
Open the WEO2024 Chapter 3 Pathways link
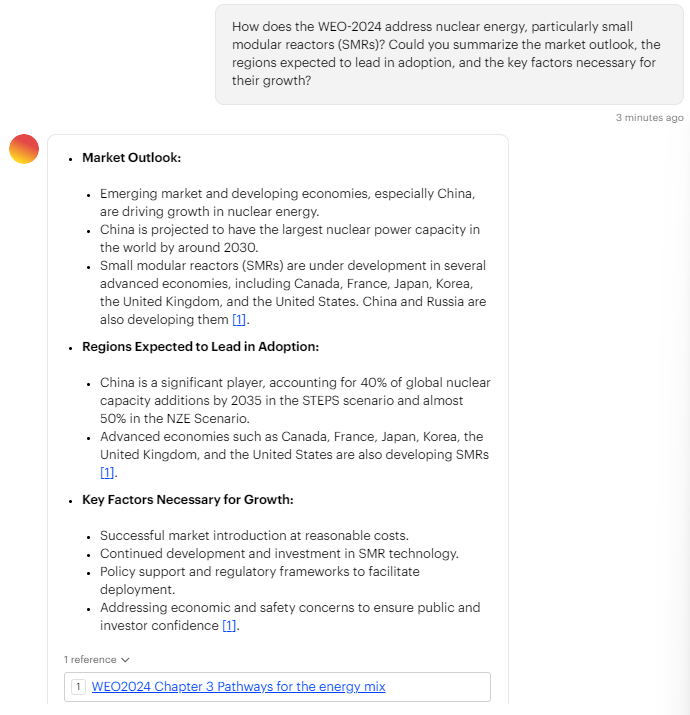tap(238, 687)
